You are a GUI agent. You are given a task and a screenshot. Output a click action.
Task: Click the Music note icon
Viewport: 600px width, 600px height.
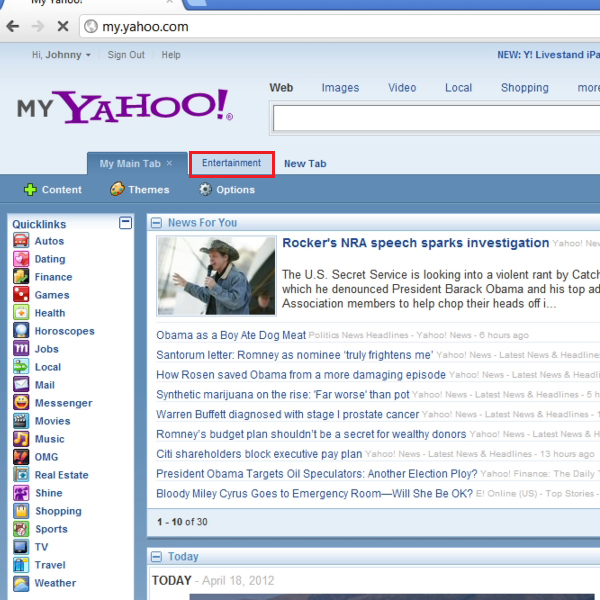click(x=21, y=439)
